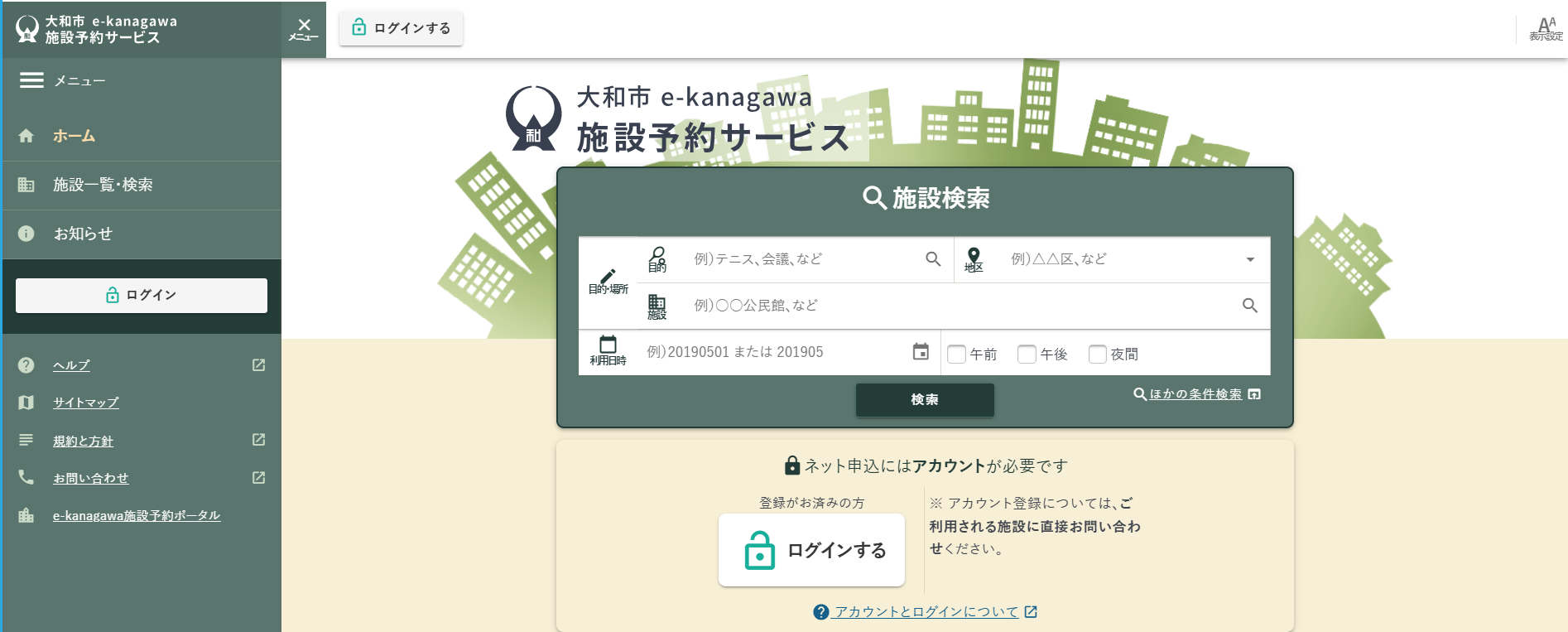Expand the 地区 area dropdown arrow
1568x632 pixels.
(1250, 260)
